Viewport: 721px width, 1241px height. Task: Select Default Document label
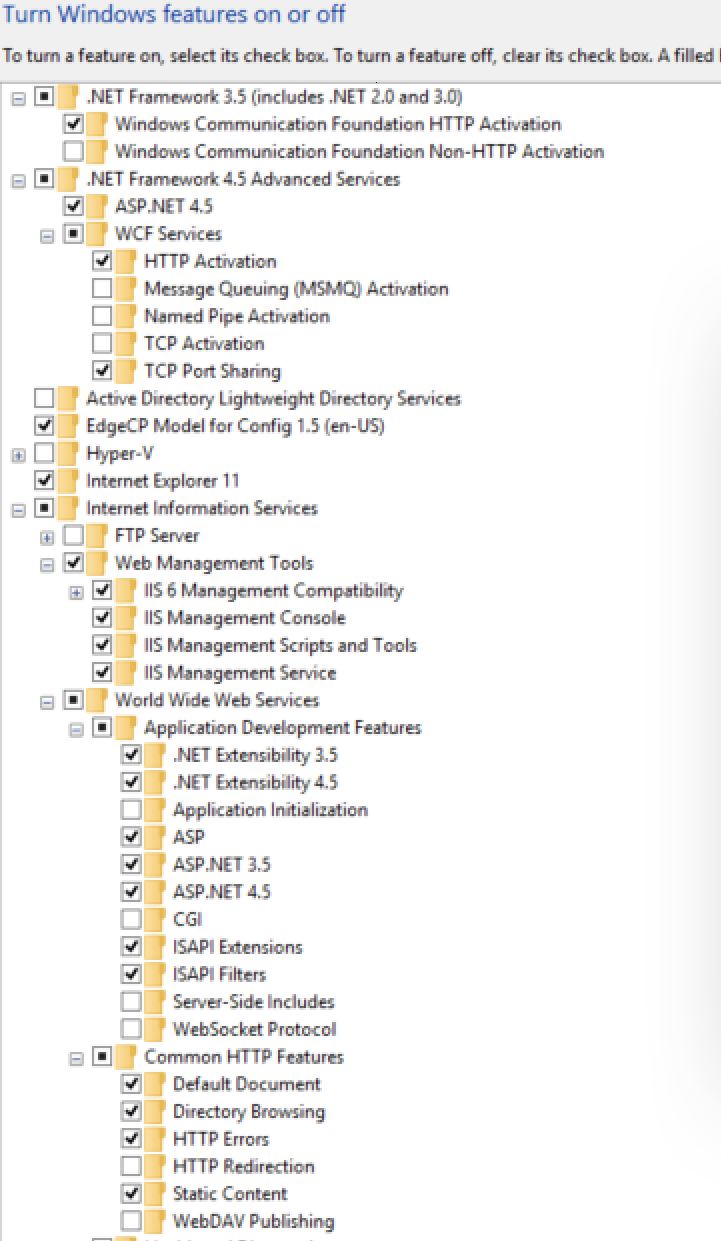246,1084
